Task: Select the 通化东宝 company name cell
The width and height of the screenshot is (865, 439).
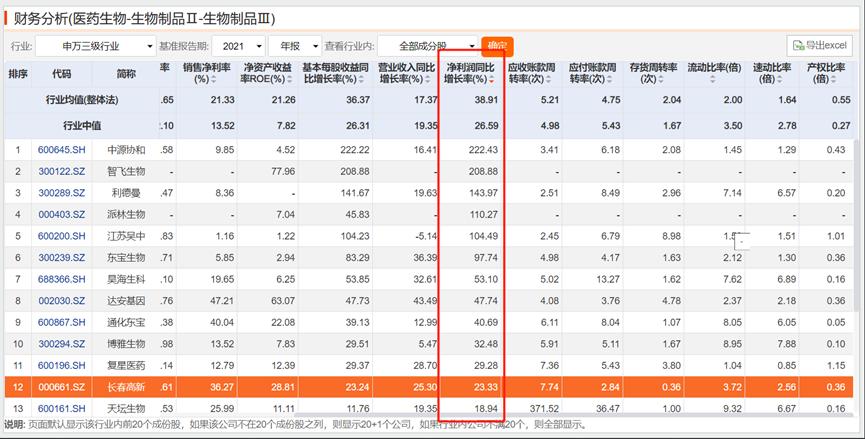Action: coord(126,322)
